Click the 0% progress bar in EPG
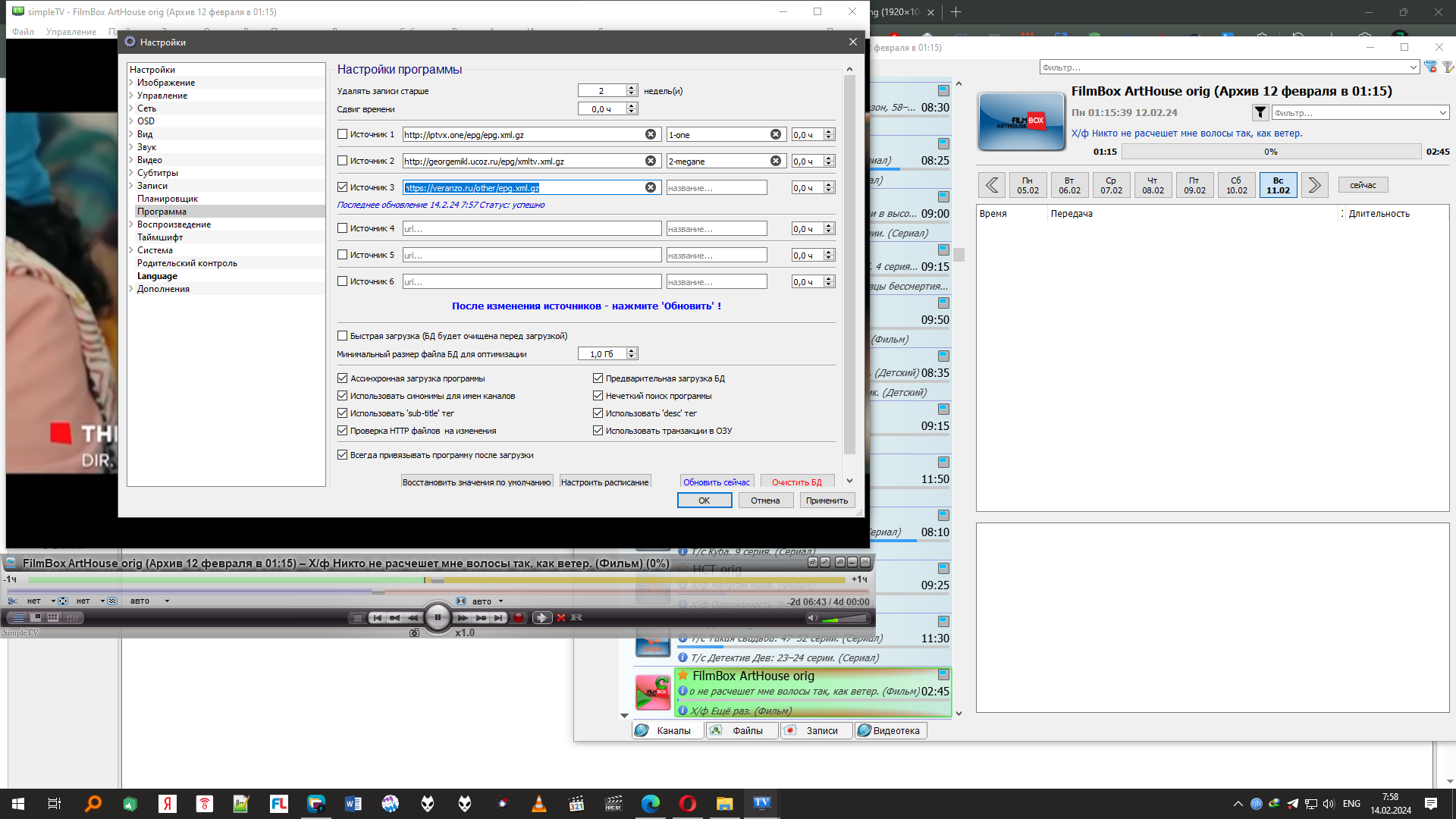1456x819 pixels. [1271, 152]
